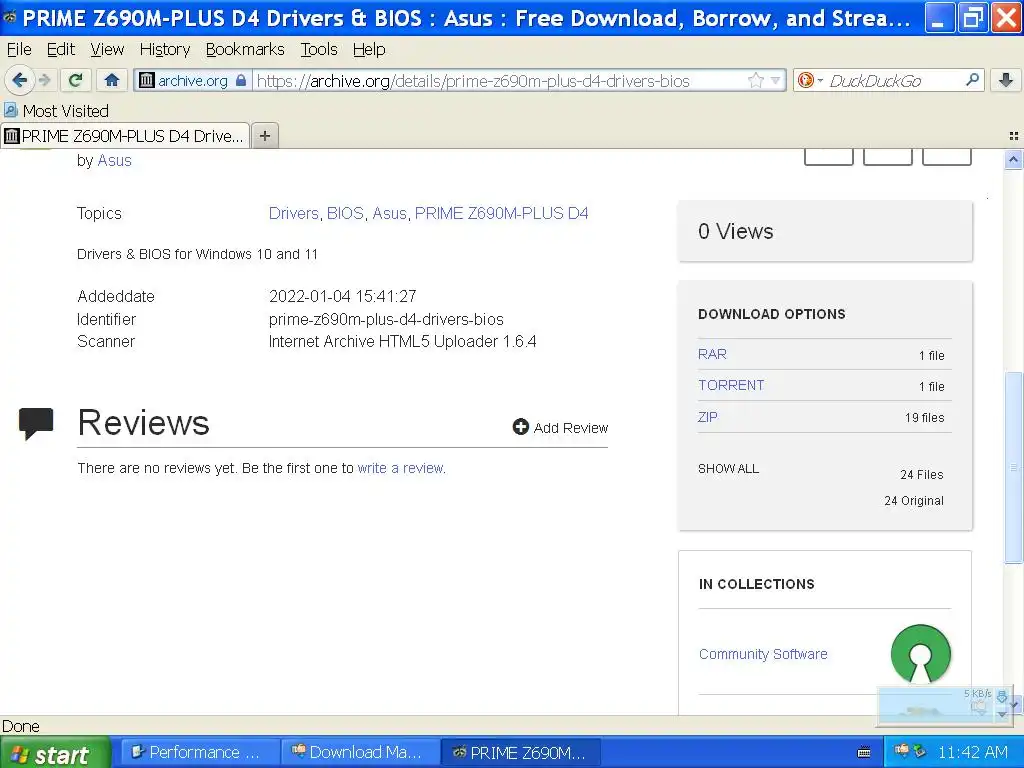
Task: Open the Drivers topic link
Action: coord(293,214)
